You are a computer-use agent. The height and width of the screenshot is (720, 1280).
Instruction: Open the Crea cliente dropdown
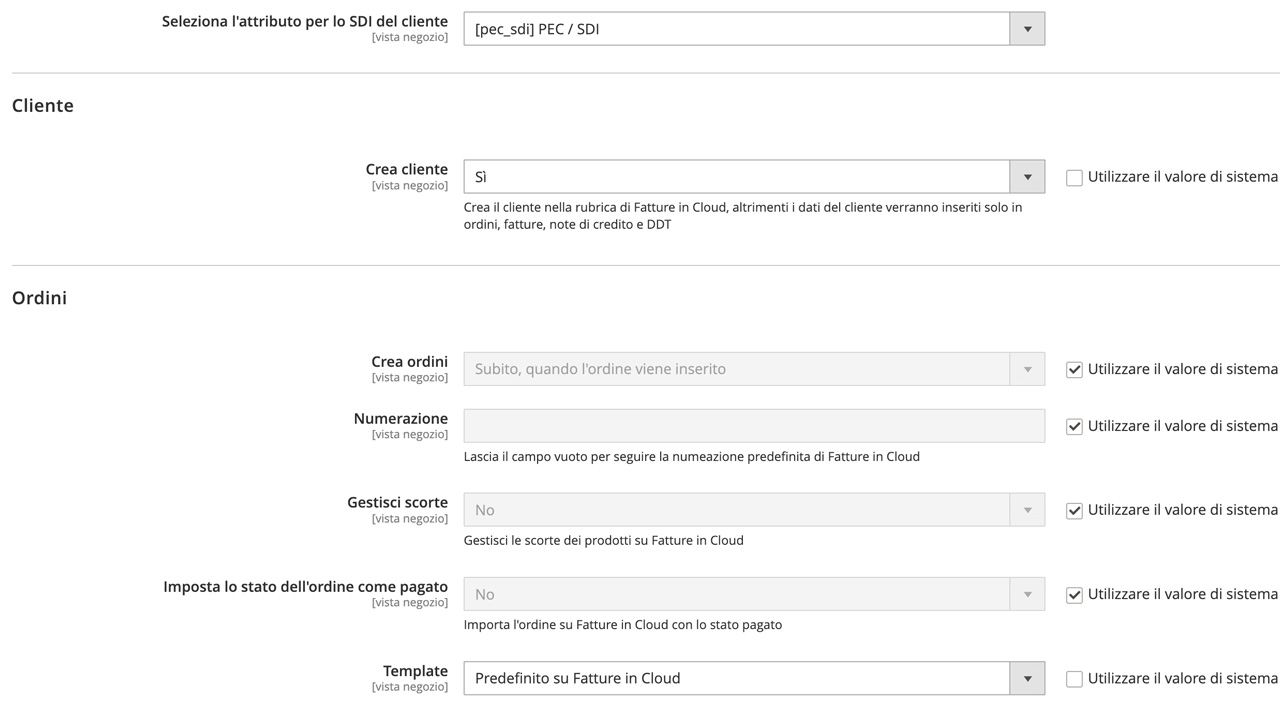click(754, 177)
